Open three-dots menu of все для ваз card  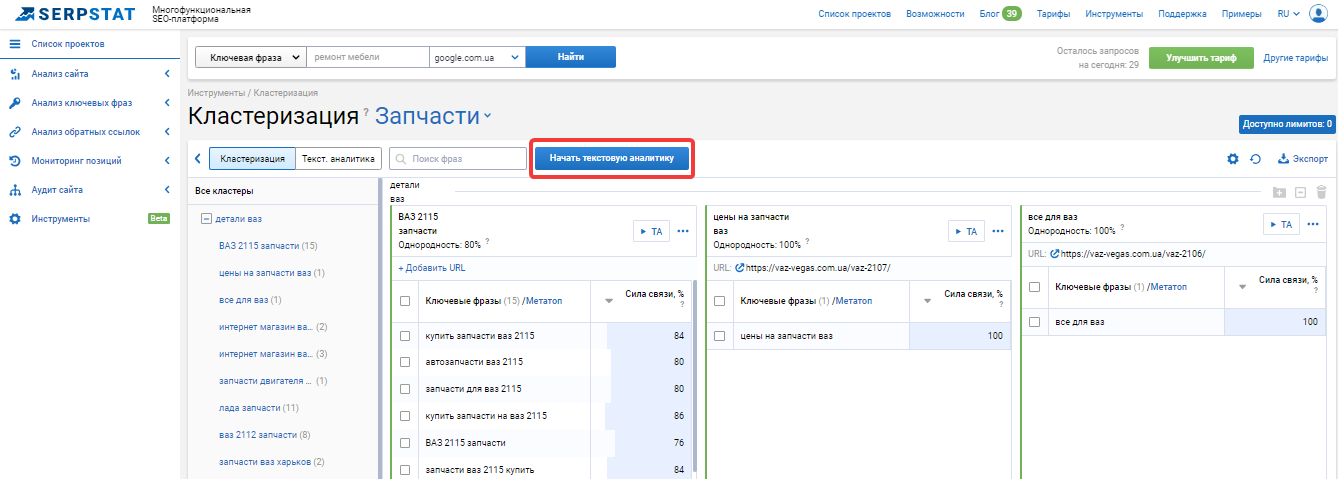click(1313, 224)
